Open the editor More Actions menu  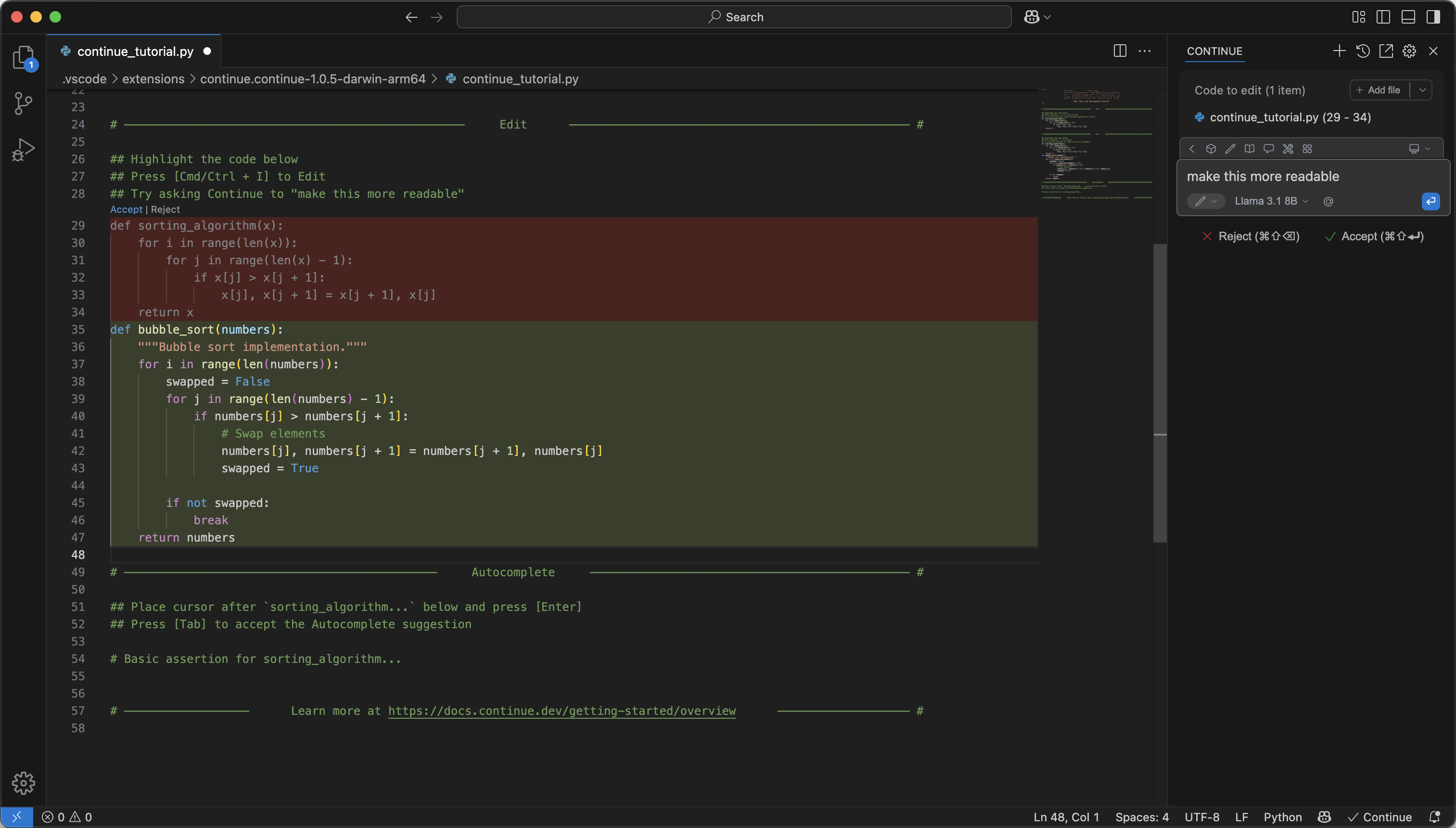tap(1145, 51)
